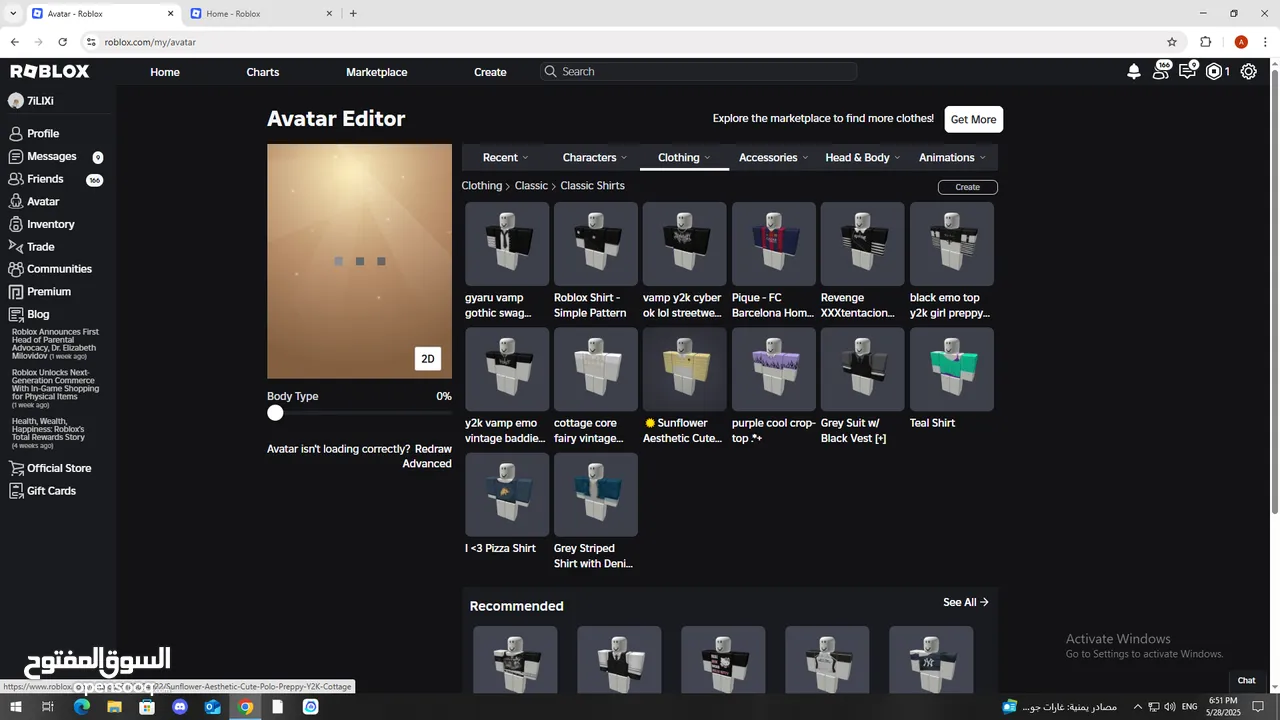Open the volume control in system tray

1169,707
